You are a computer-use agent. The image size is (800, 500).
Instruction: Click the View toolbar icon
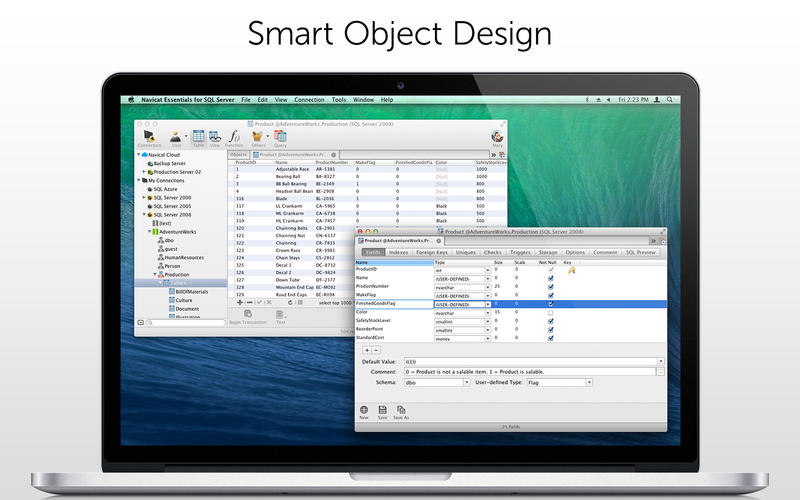click(215, 136)
